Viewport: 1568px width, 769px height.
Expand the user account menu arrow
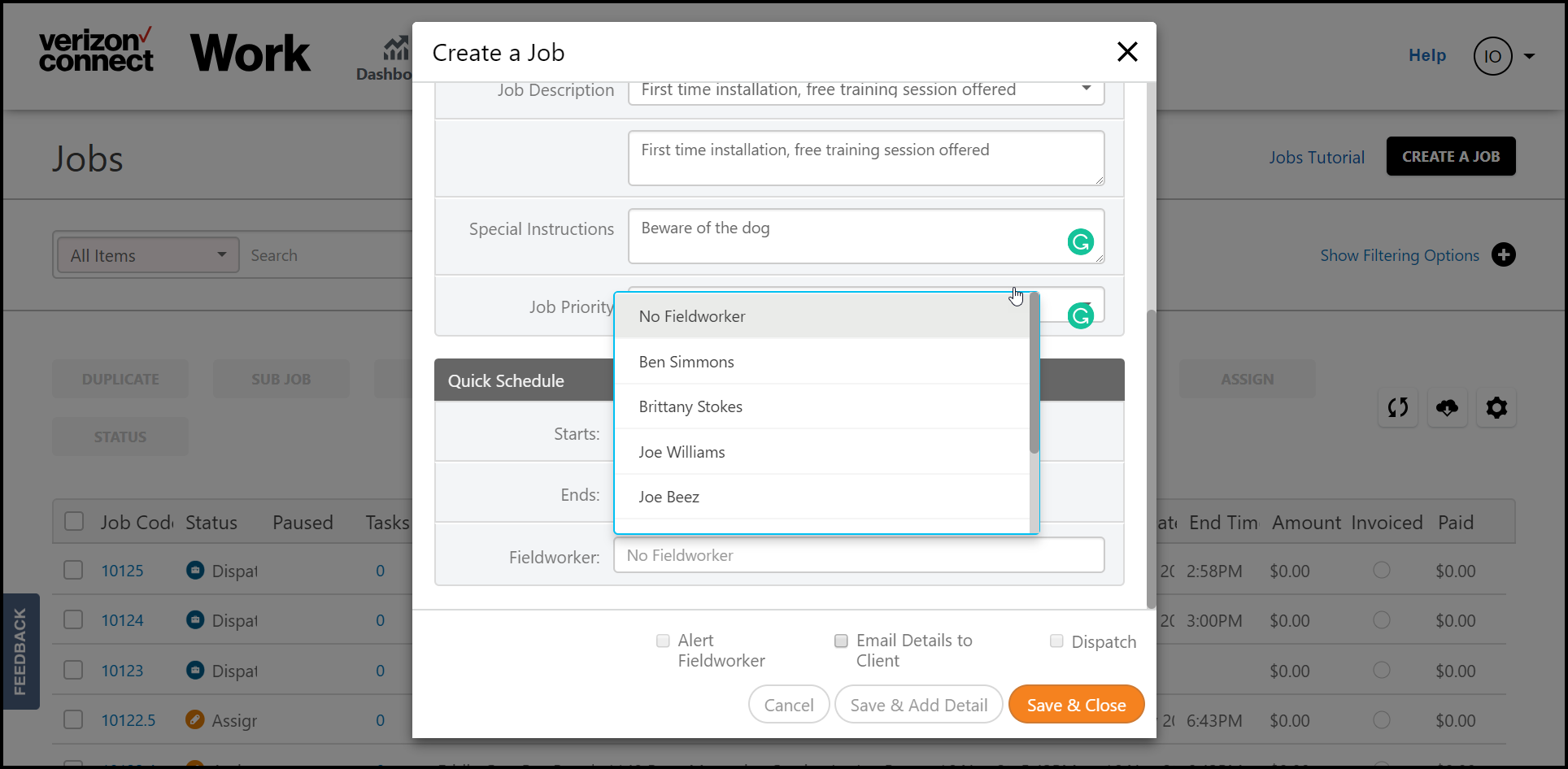click(x=1529, y=56)
